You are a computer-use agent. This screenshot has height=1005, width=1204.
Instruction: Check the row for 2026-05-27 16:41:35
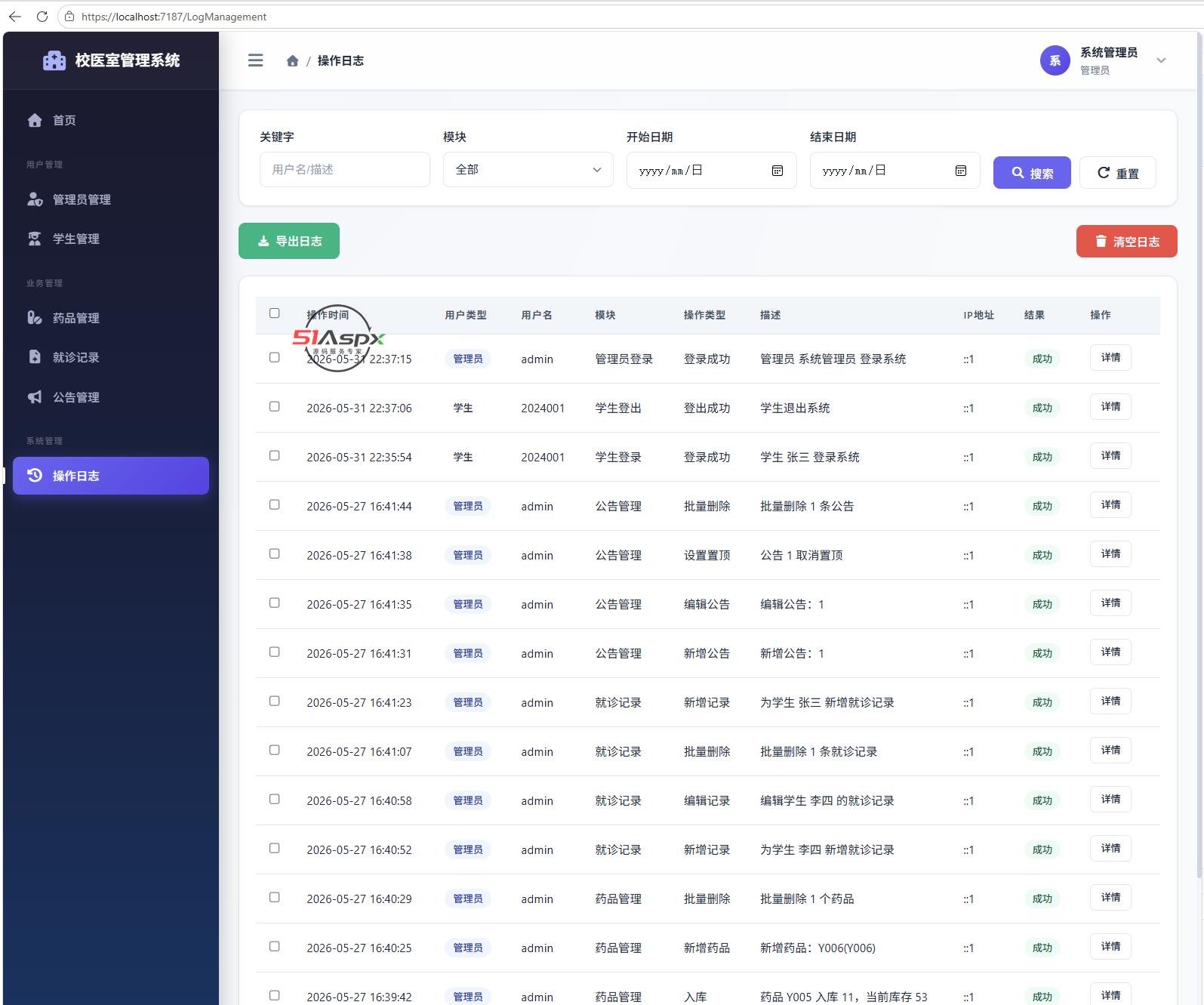pos(275,603)
